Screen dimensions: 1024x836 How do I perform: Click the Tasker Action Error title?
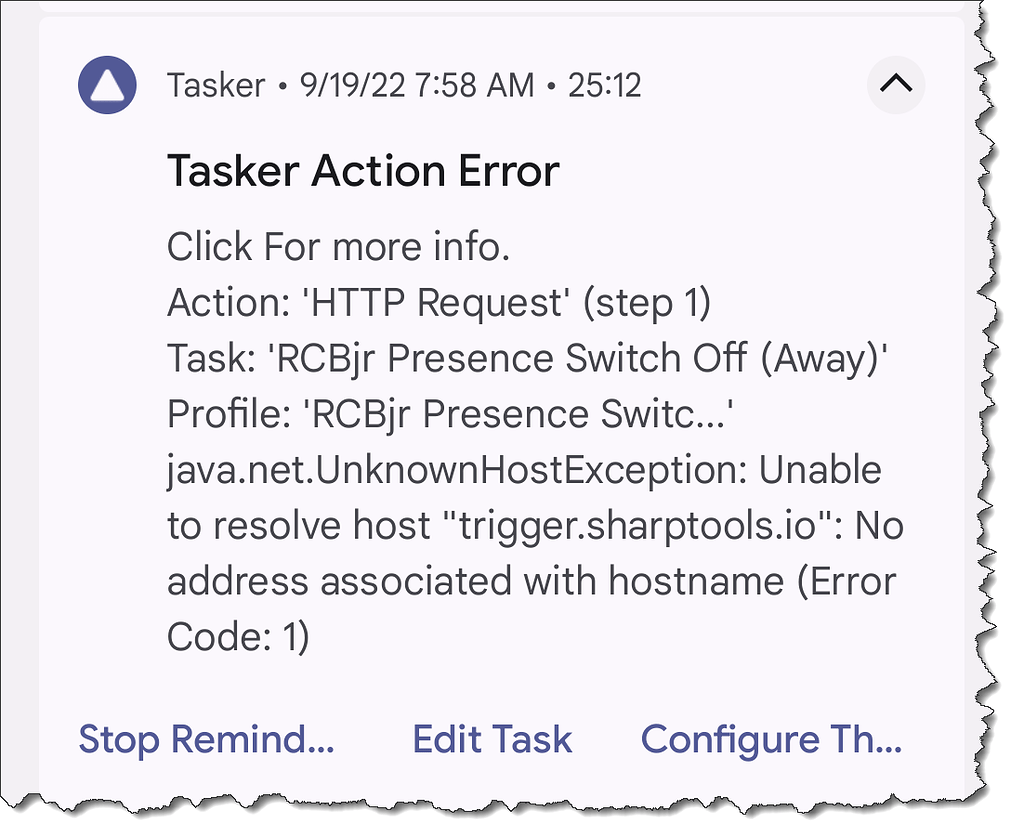[x=363, y=172]
